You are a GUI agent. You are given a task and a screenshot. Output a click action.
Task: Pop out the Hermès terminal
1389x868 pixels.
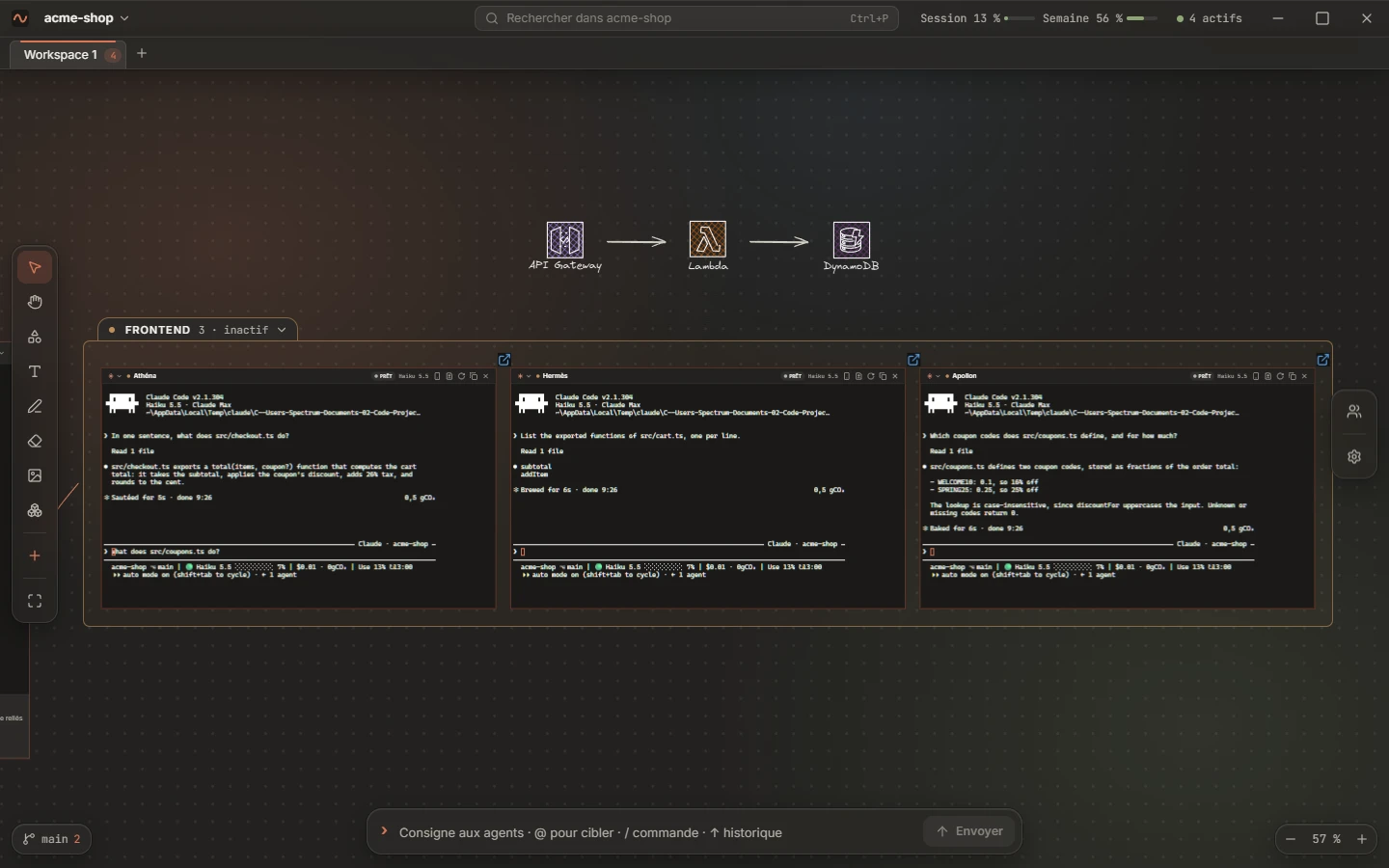point(915,360)
